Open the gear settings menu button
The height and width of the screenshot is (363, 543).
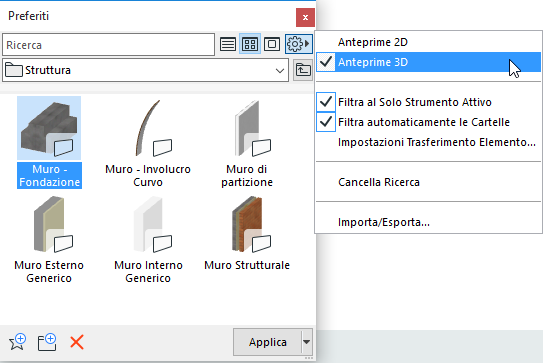tap(299, 44)
